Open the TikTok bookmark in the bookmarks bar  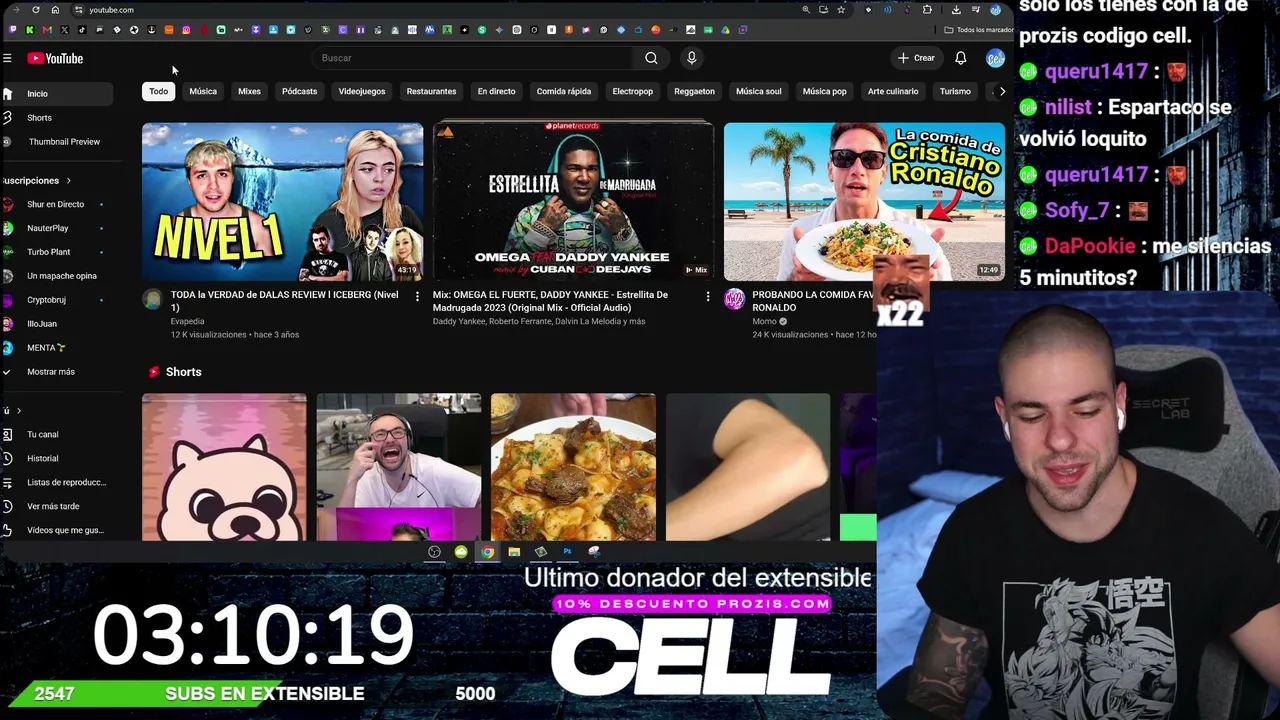point(82,30)
